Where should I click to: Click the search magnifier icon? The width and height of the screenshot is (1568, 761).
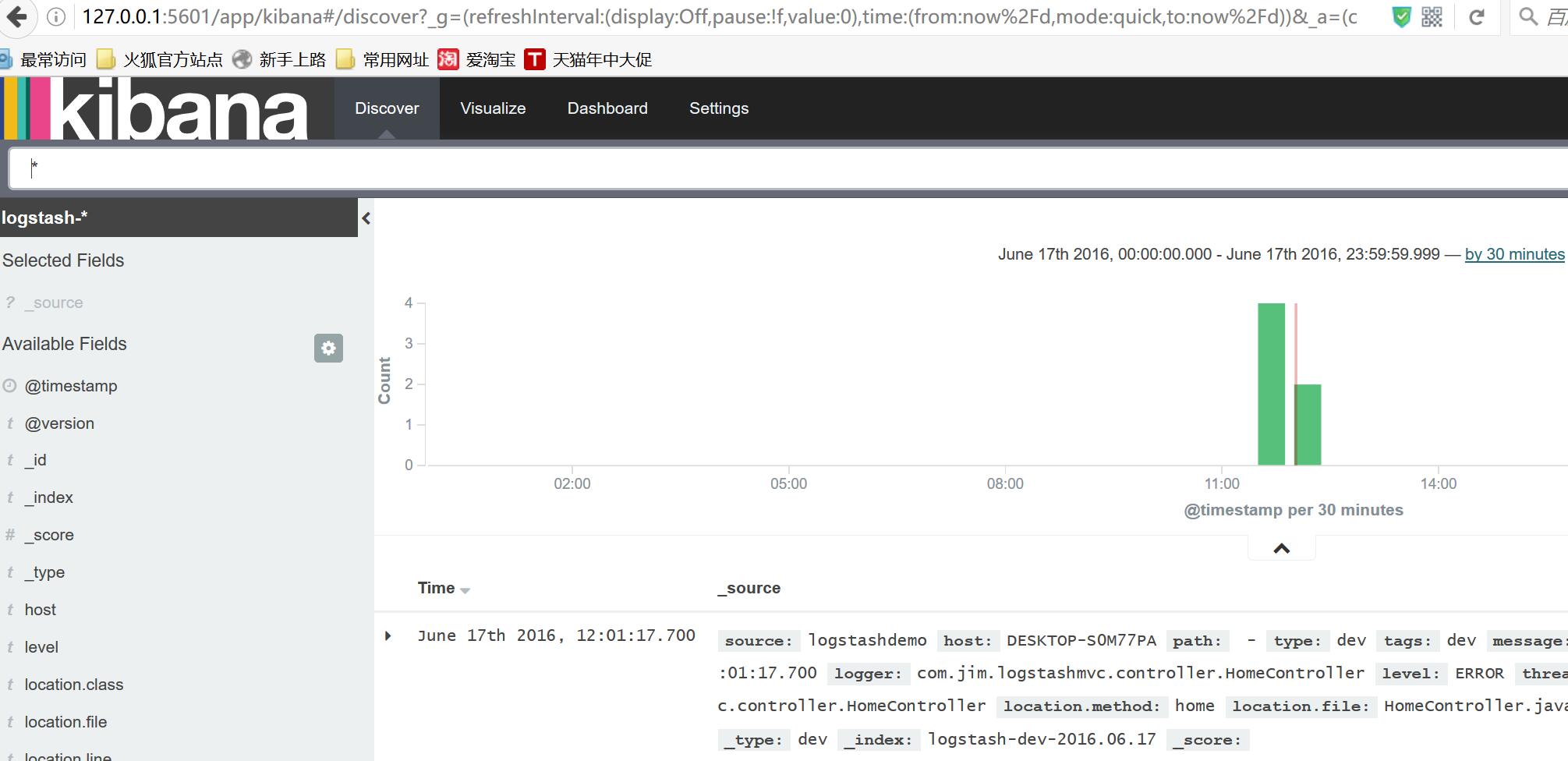[1529, 16]
